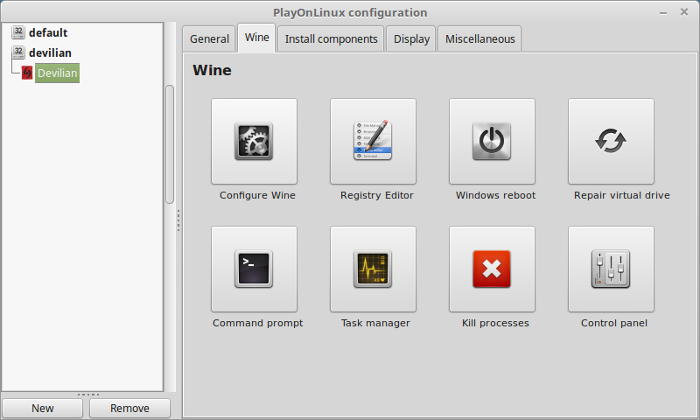The height and width of the screenshot is (420, 700).
Task: Click the Command prompt label text
Action: click(258, 323)
